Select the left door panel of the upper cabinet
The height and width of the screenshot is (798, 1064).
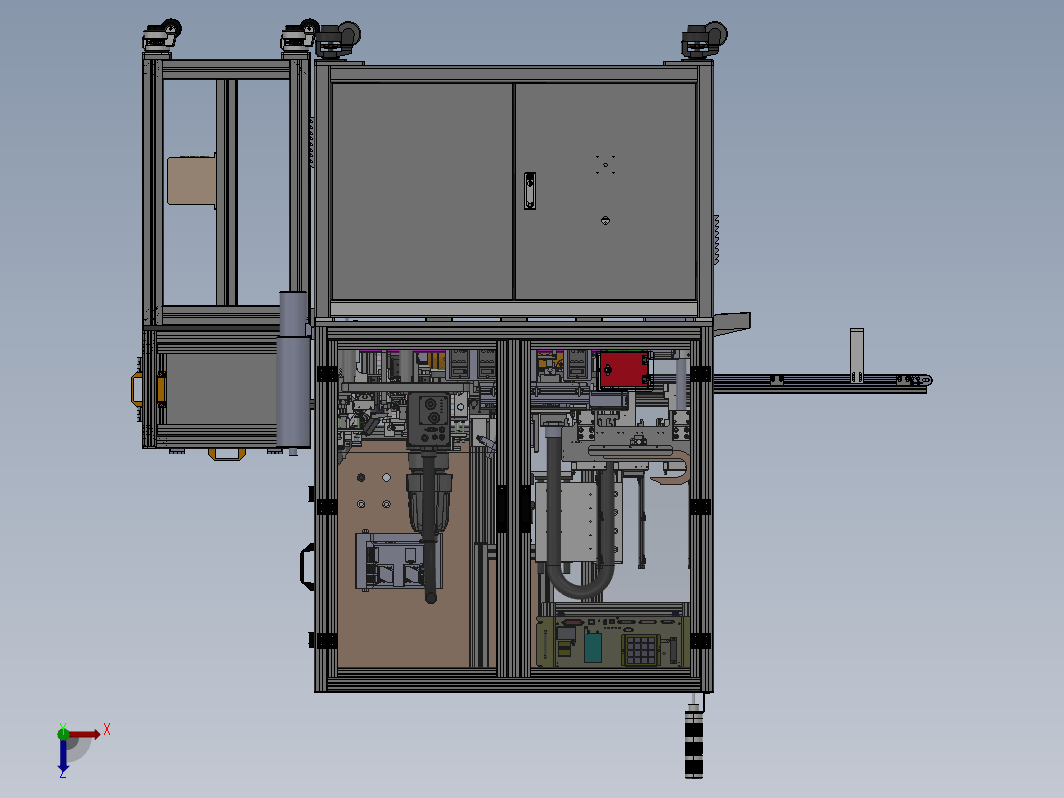point(422,191)
